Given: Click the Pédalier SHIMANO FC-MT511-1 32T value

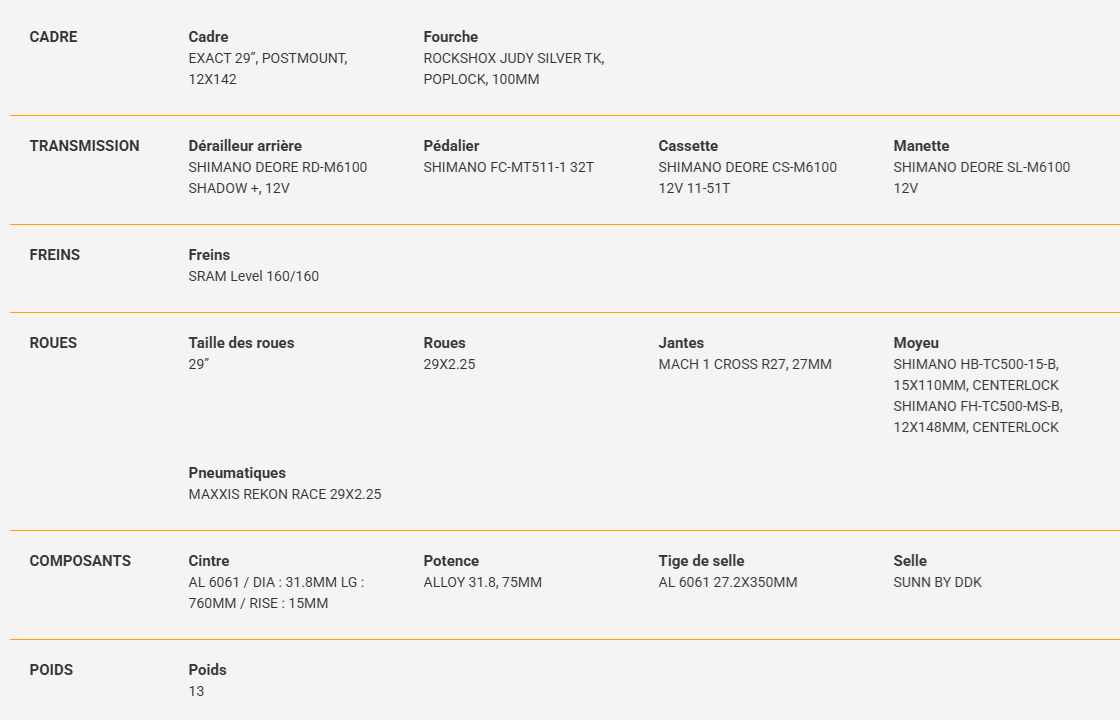Looking at the screenshot, I should click(508, 167).
